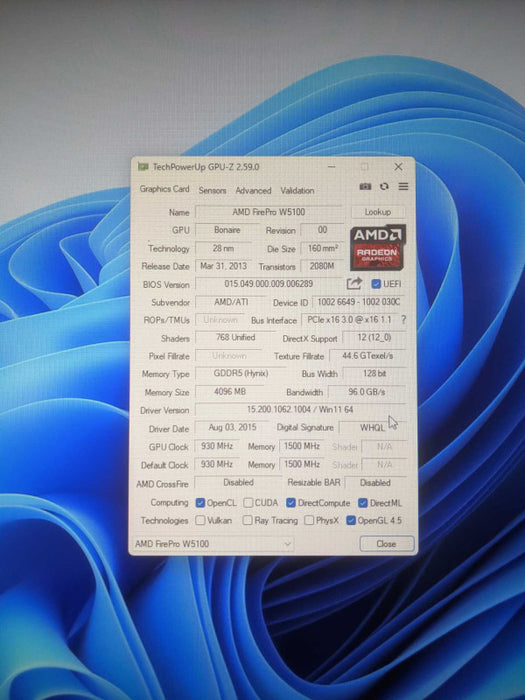Click the Close button at bottom

tap(387, 544)
